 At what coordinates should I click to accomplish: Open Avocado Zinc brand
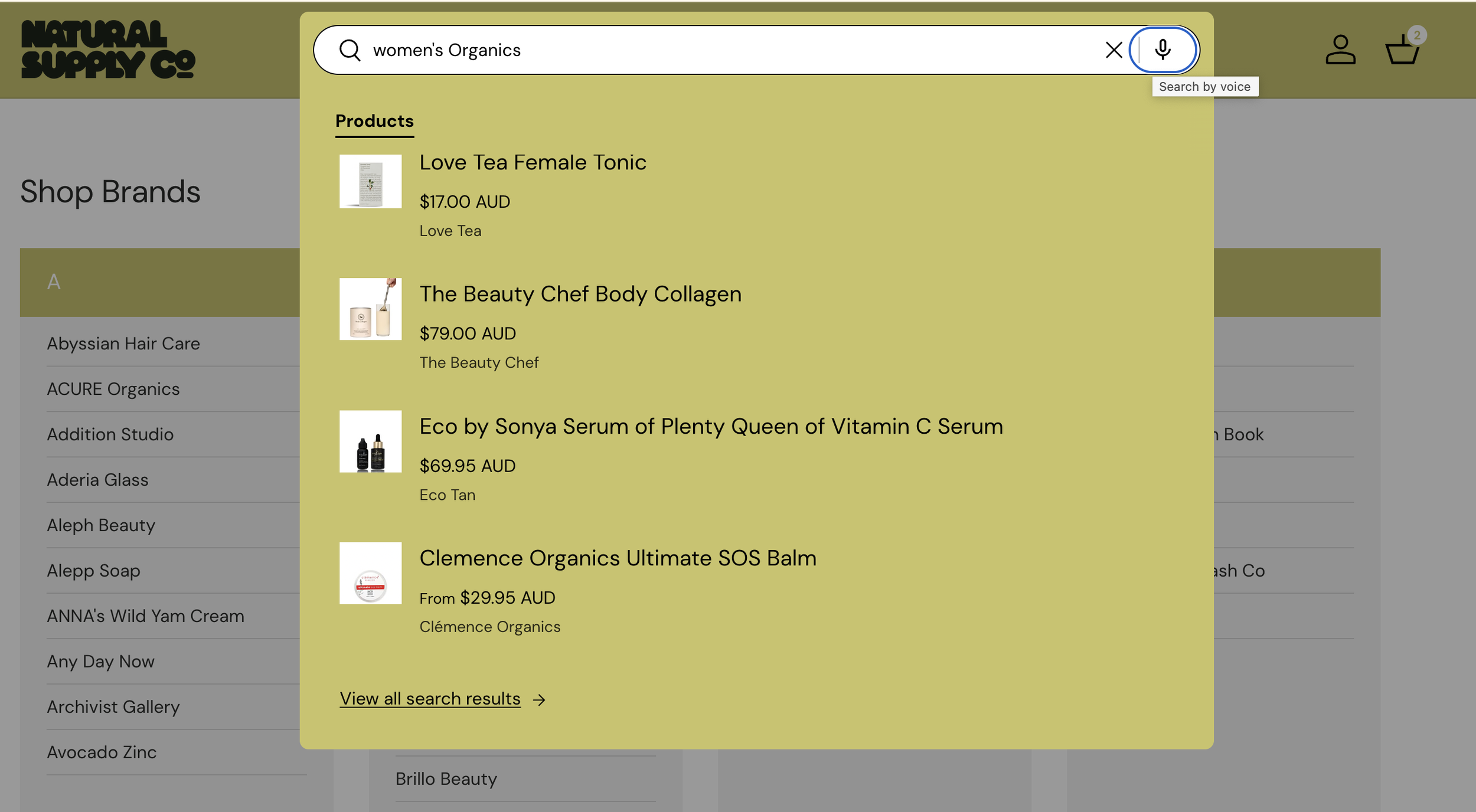click(x=102, y=752)
